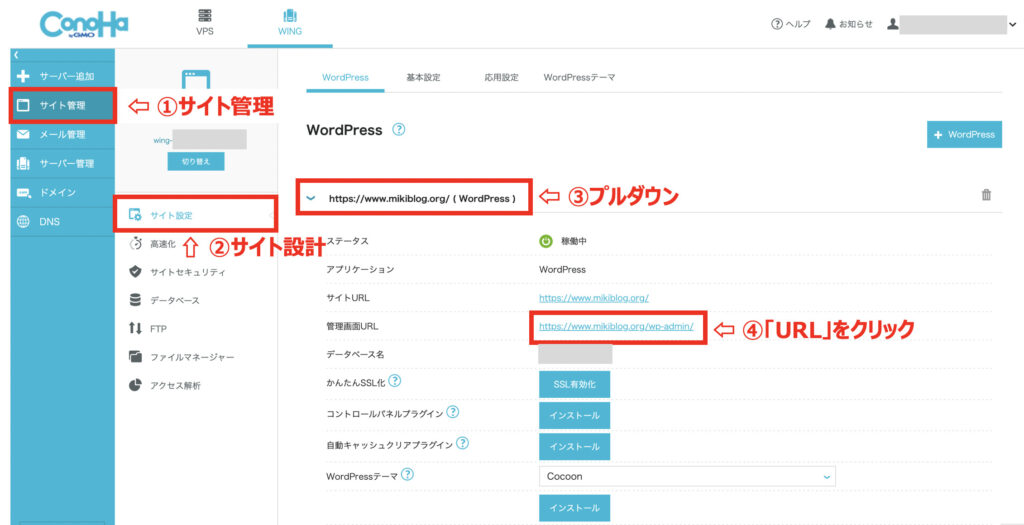Open the Cocoon theme dropdown
The height and width of the screenshot is (525, 1024).
point(687,477)
